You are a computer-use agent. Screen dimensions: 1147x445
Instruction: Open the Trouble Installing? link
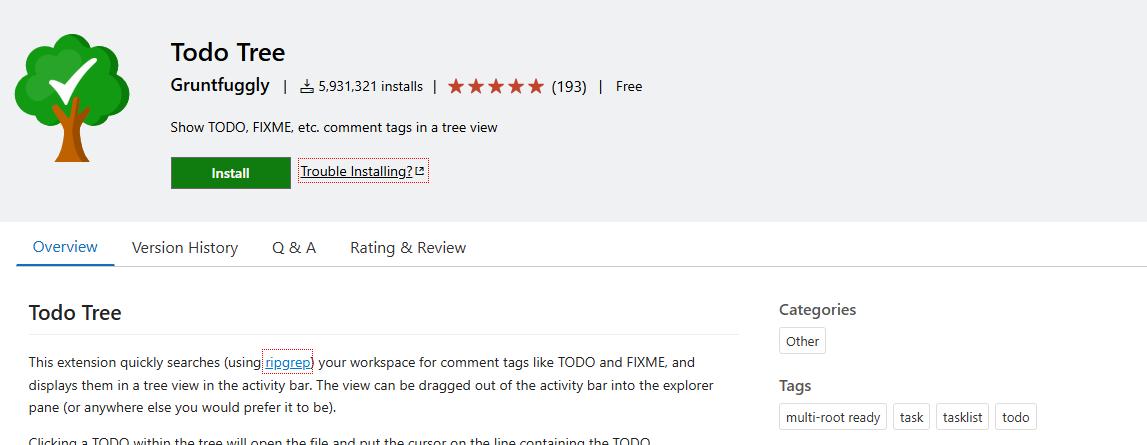[x=363, y=171]
